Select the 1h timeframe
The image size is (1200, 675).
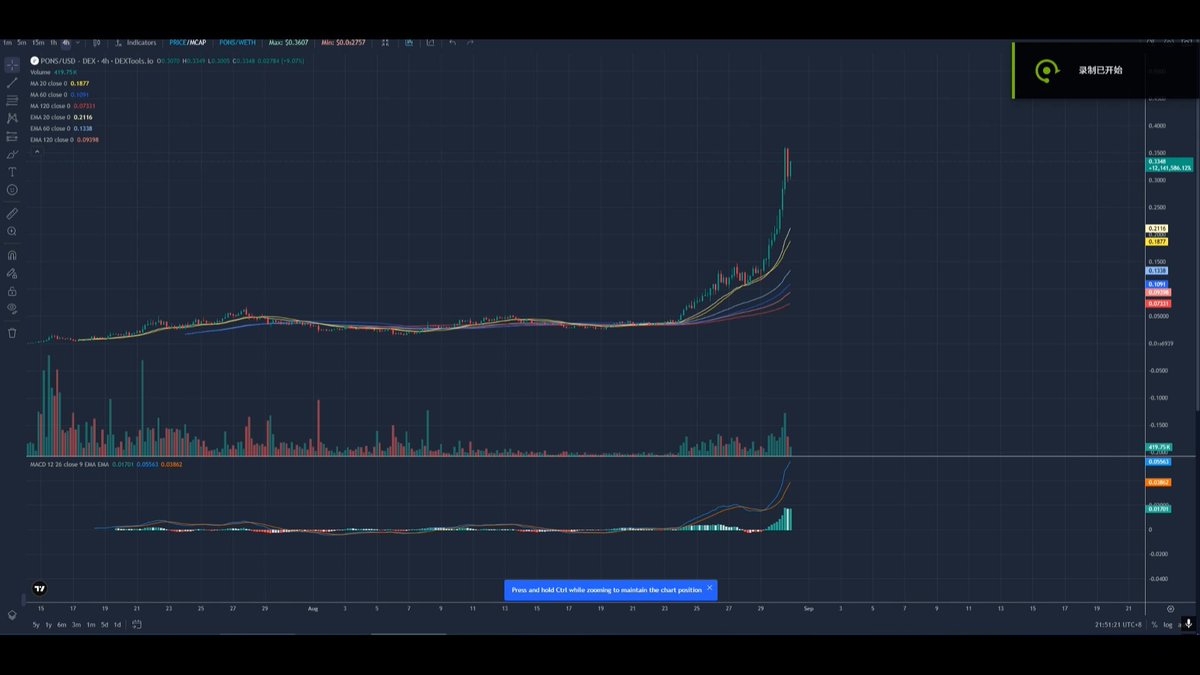pos(54,42)
